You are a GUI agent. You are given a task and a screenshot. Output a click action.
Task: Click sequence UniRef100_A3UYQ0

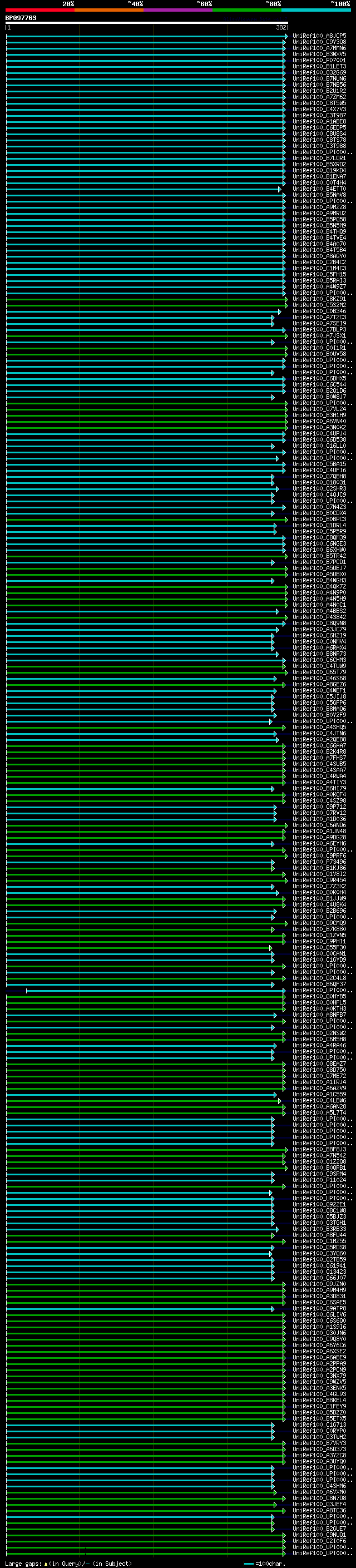click(319, 1461)
